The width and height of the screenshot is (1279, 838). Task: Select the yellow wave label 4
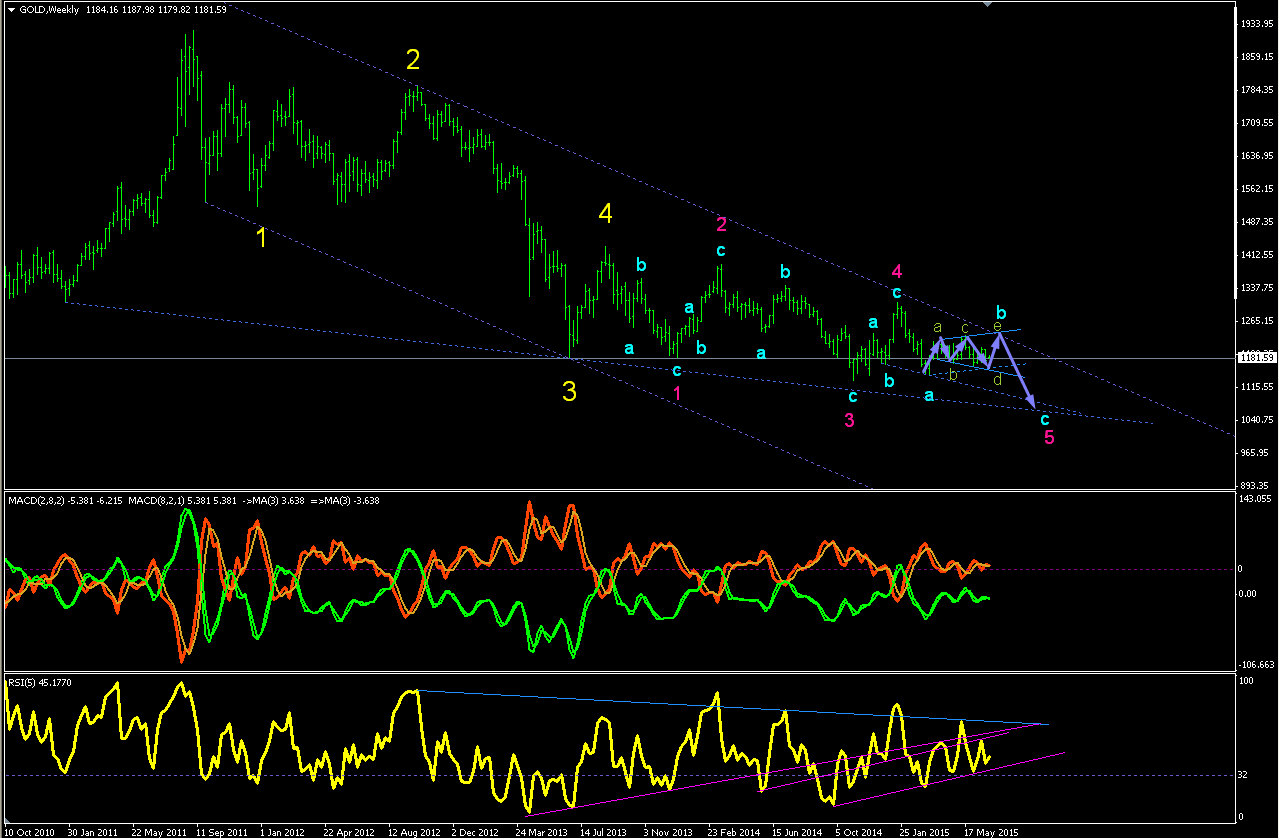click(605, 212)
